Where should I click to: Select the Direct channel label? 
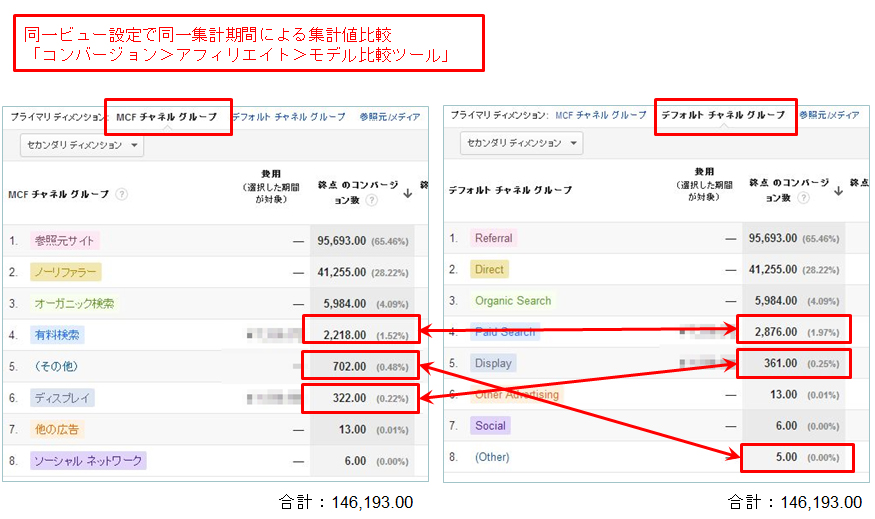pyautogui.click(x=489, y=269)
